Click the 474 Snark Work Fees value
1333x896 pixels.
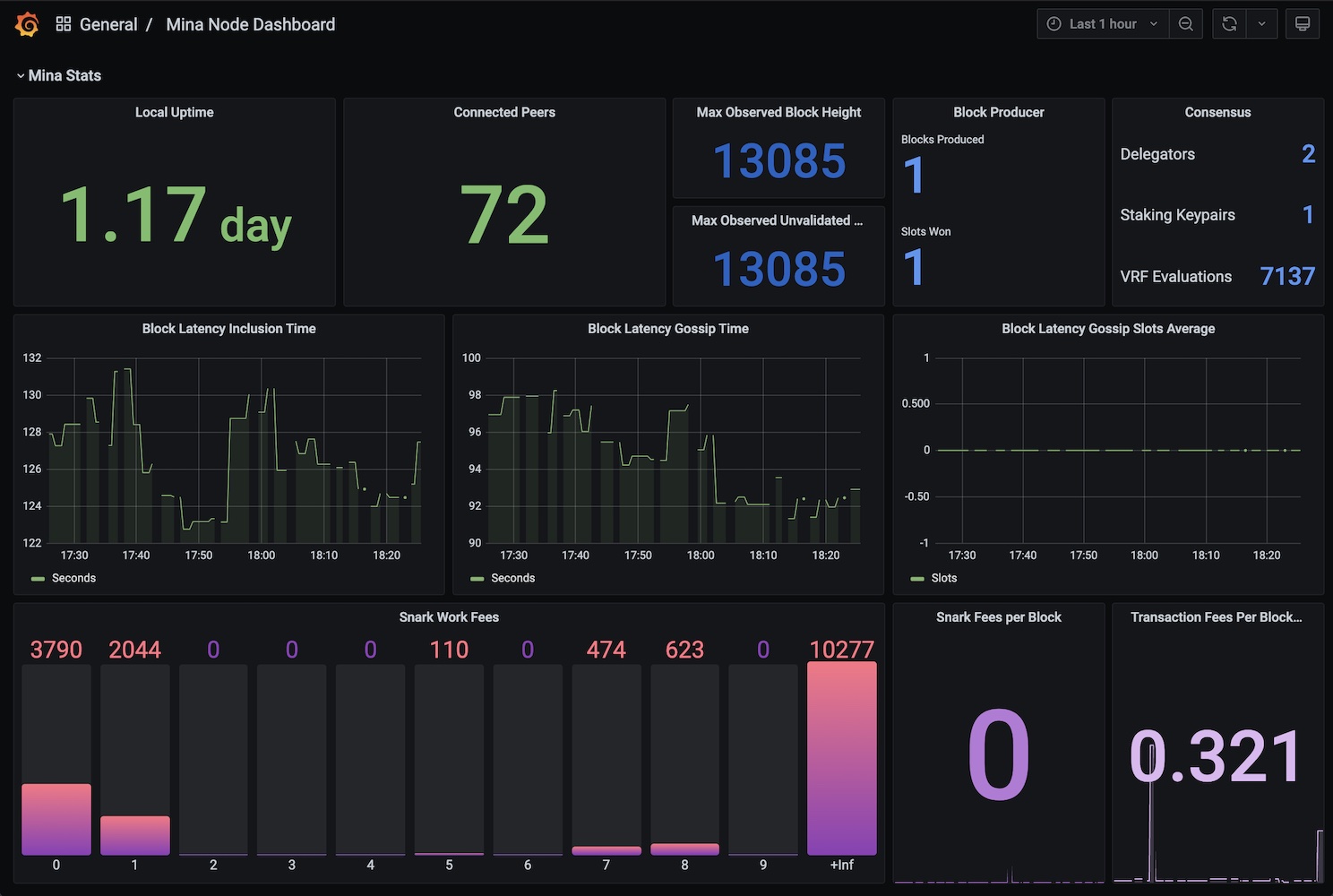pos(606,650)
